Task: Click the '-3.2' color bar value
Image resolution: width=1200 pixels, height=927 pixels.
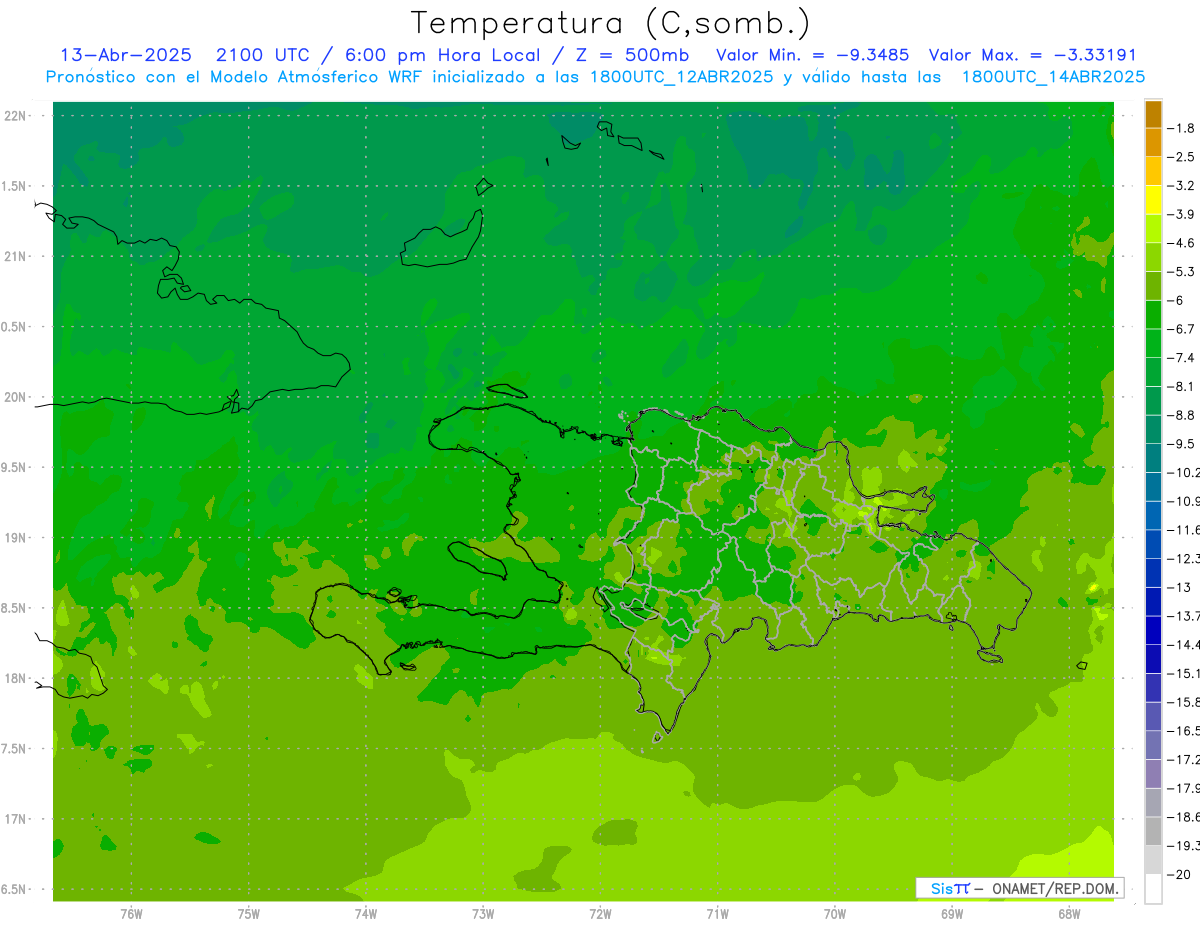Action: click(x=1182, y=186)
